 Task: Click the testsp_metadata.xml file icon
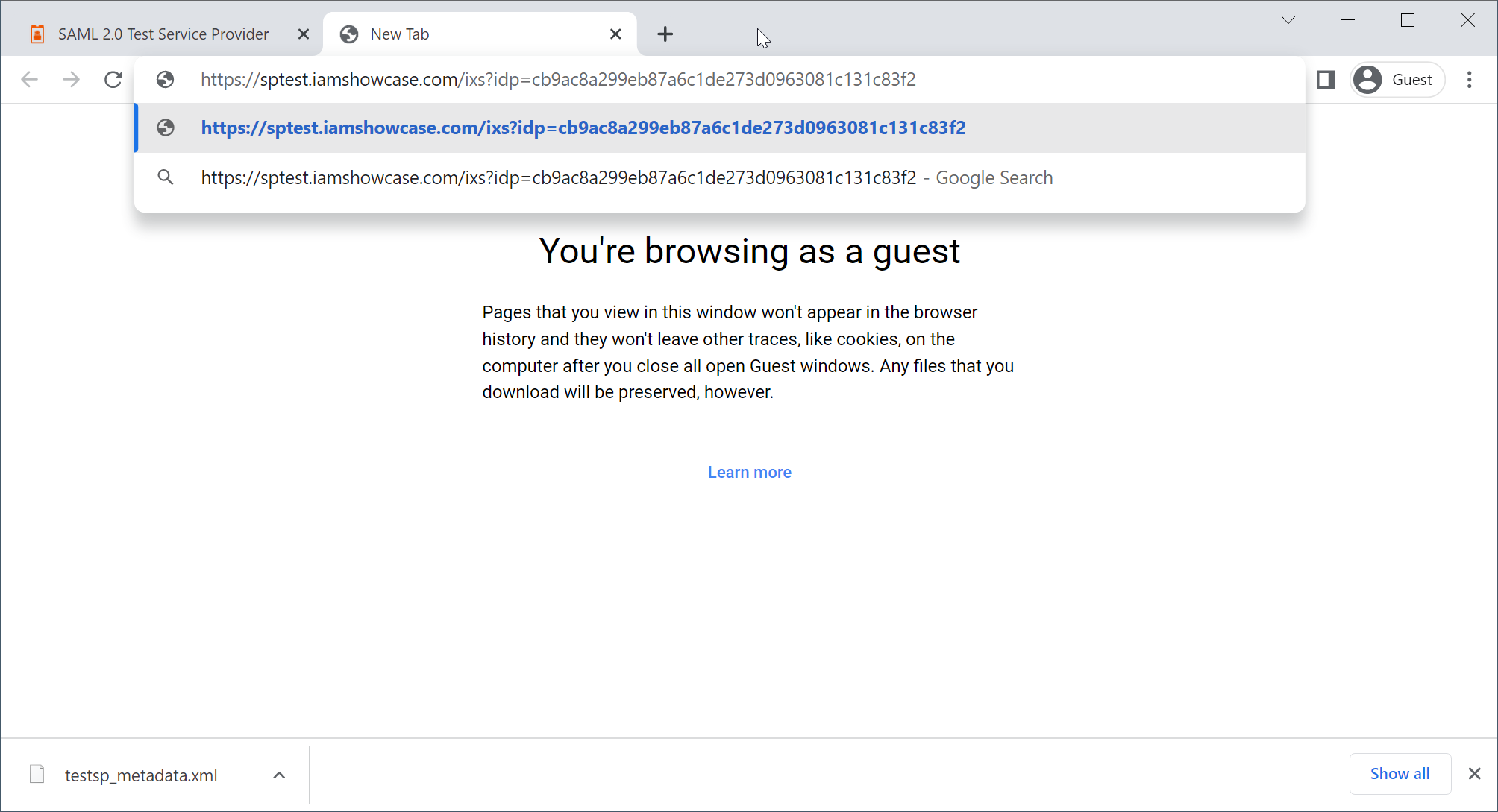coord(37,775)
